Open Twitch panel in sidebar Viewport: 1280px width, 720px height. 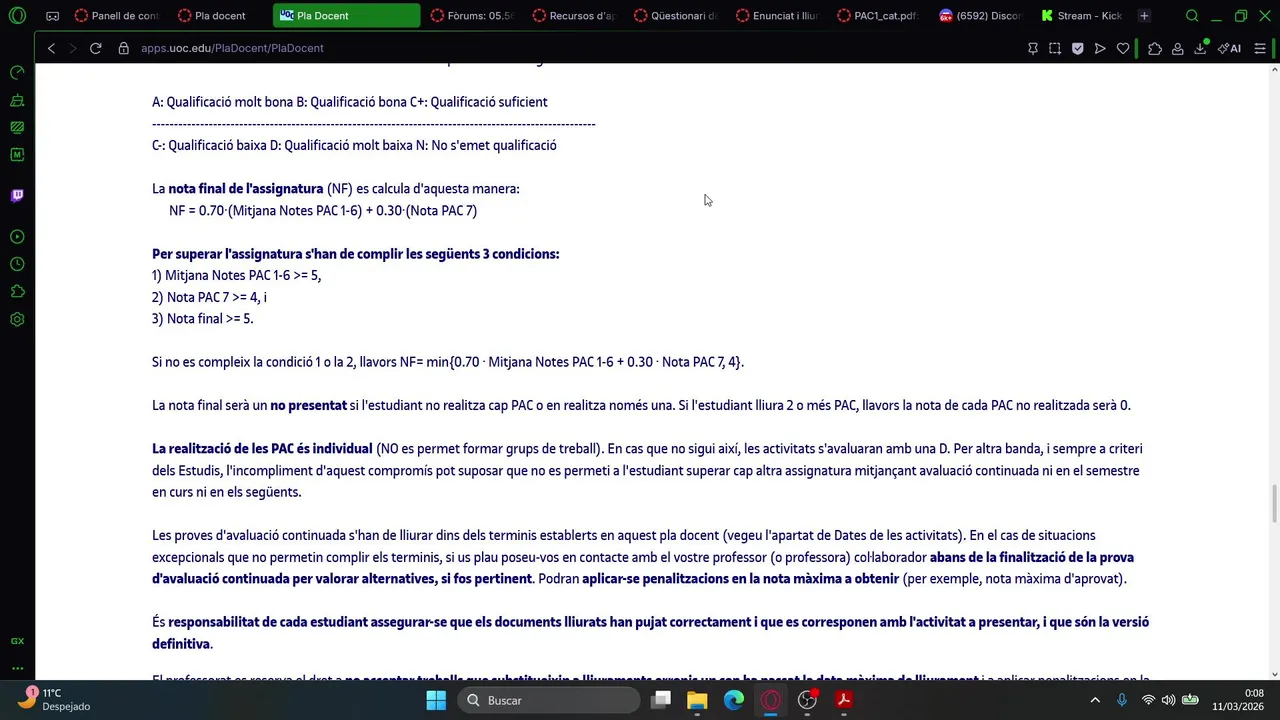(x=17, y=195)
